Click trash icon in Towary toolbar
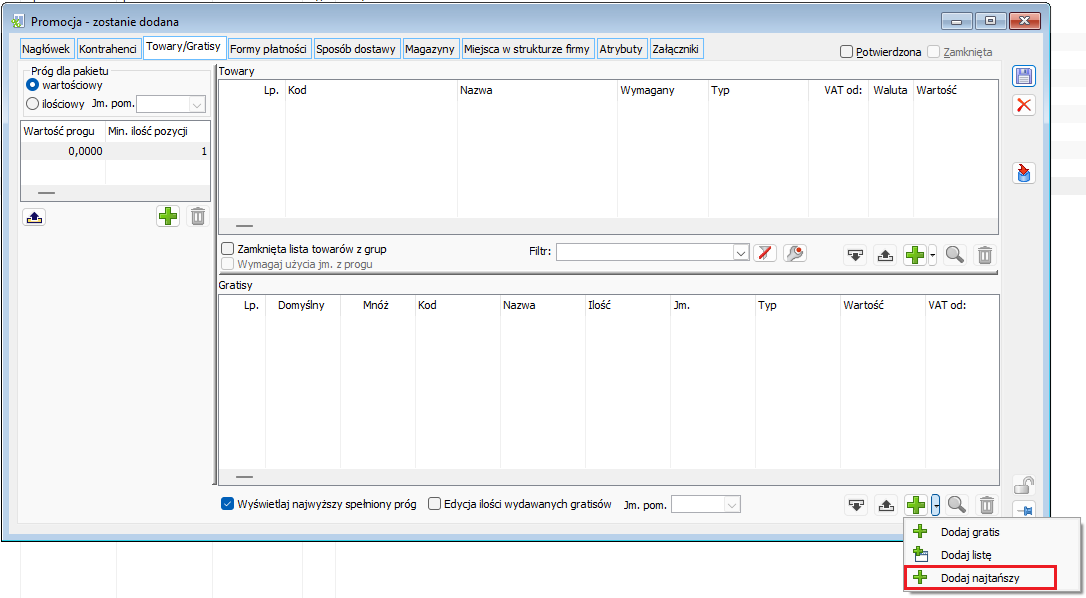This screenshot has width=1086, height=598. click(985, 255)
